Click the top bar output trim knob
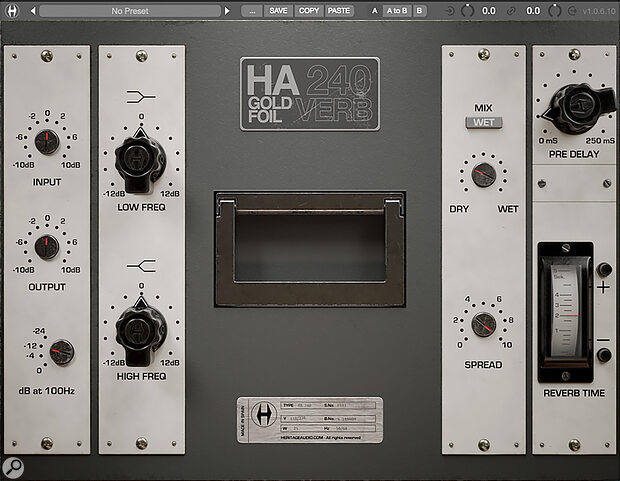The height and width of the screenshot is (481, 620). [x=554, y=11]
